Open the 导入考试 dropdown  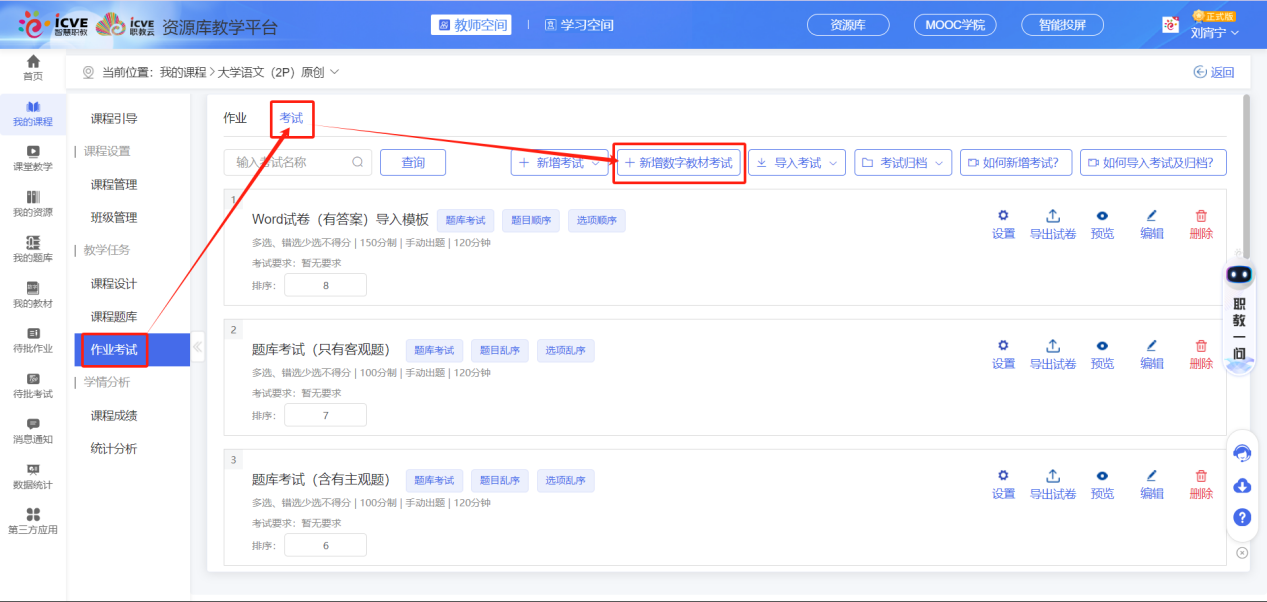tap(798, 163)
